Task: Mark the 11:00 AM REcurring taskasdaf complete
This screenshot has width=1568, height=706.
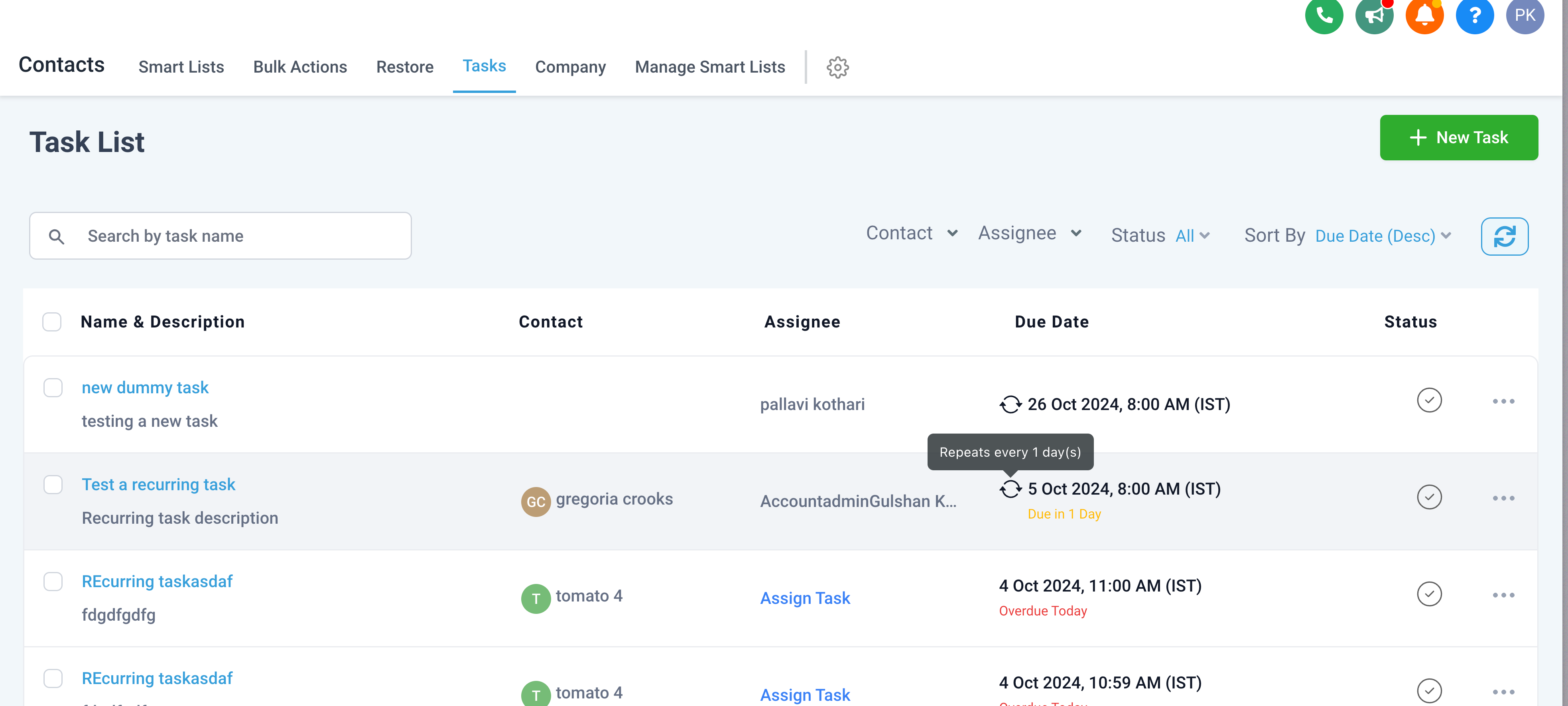Action: (x=1429, y=594)
